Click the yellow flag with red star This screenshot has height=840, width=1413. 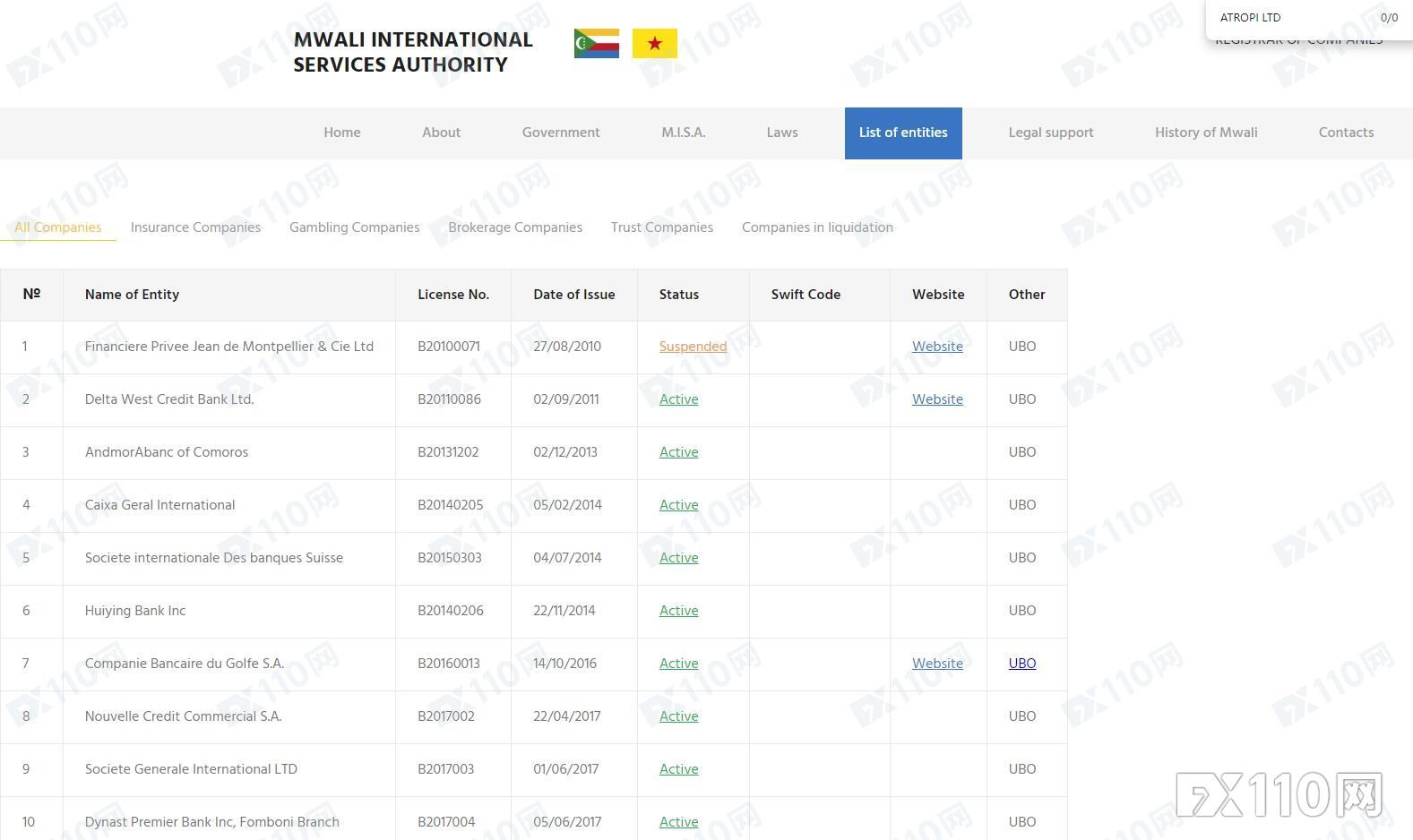pyautogui.click(x=654, y=43)
